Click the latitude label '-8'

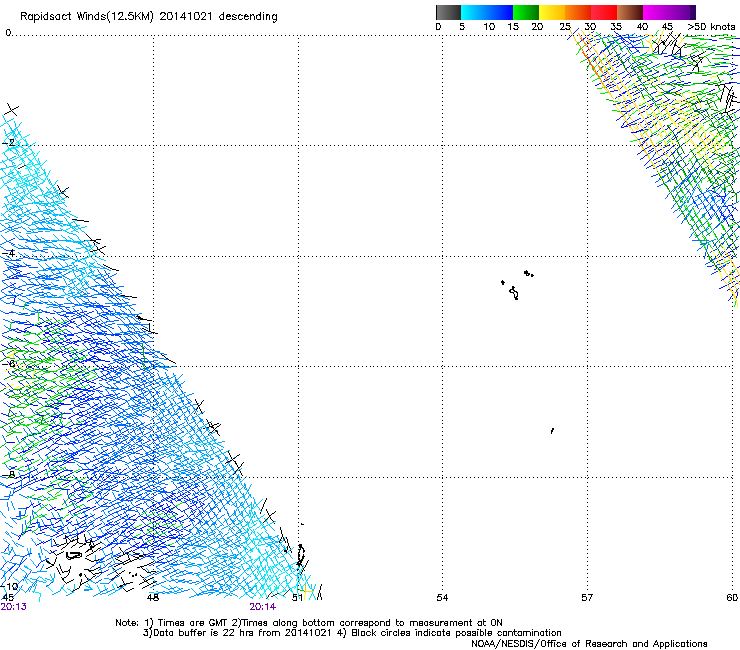tap(8, 474)
